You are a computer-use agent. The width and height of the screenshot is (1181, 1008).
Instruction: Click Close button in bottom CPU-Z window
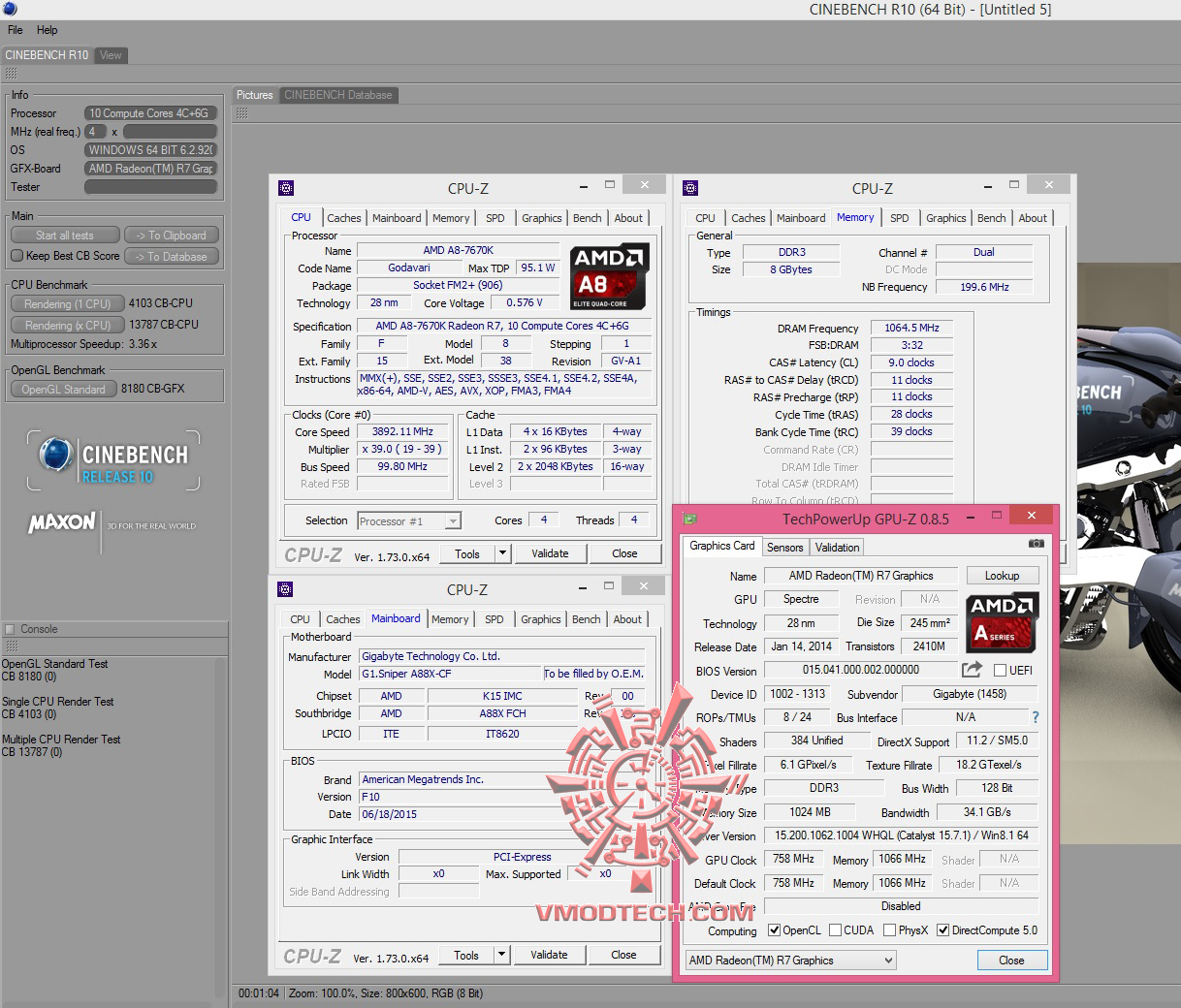[x=623, y=955]
